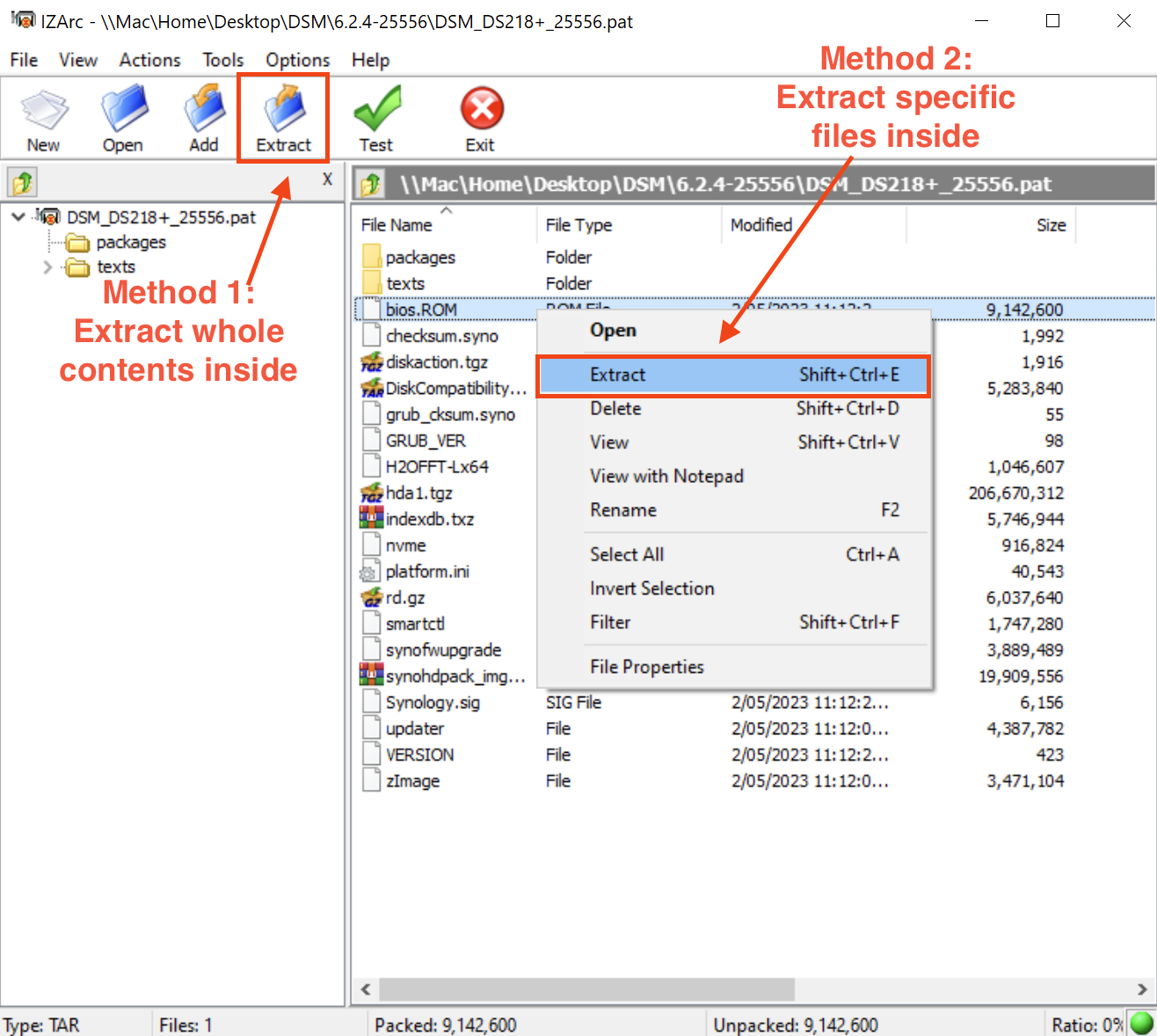
Task: Click the diskaction.tgz file icon
Action: click(x=372, y=362)
